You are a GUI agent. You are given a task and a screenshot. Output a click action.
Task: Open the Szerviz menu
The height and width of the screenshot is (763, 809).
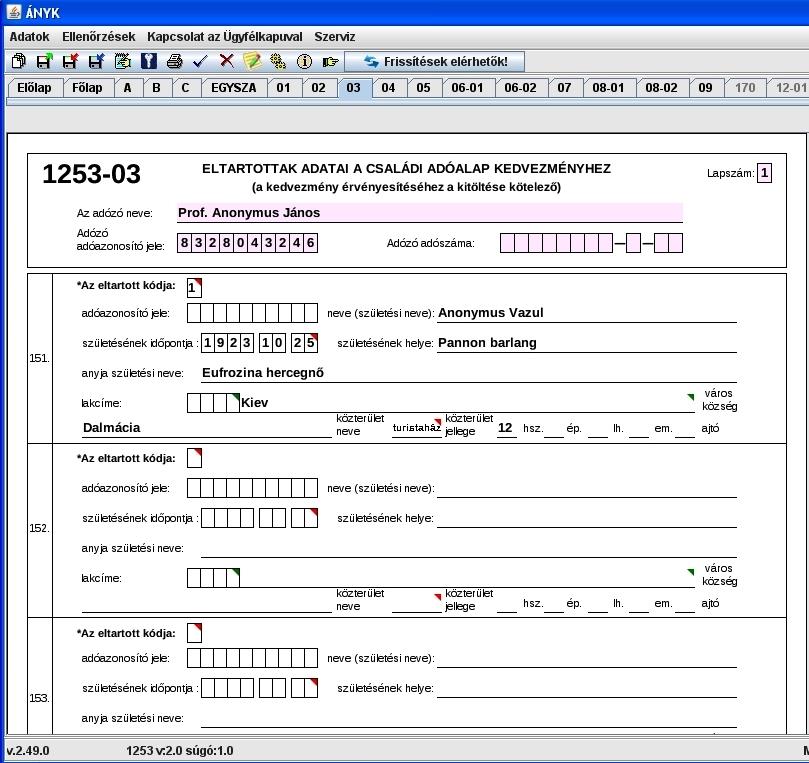[335, 37]
